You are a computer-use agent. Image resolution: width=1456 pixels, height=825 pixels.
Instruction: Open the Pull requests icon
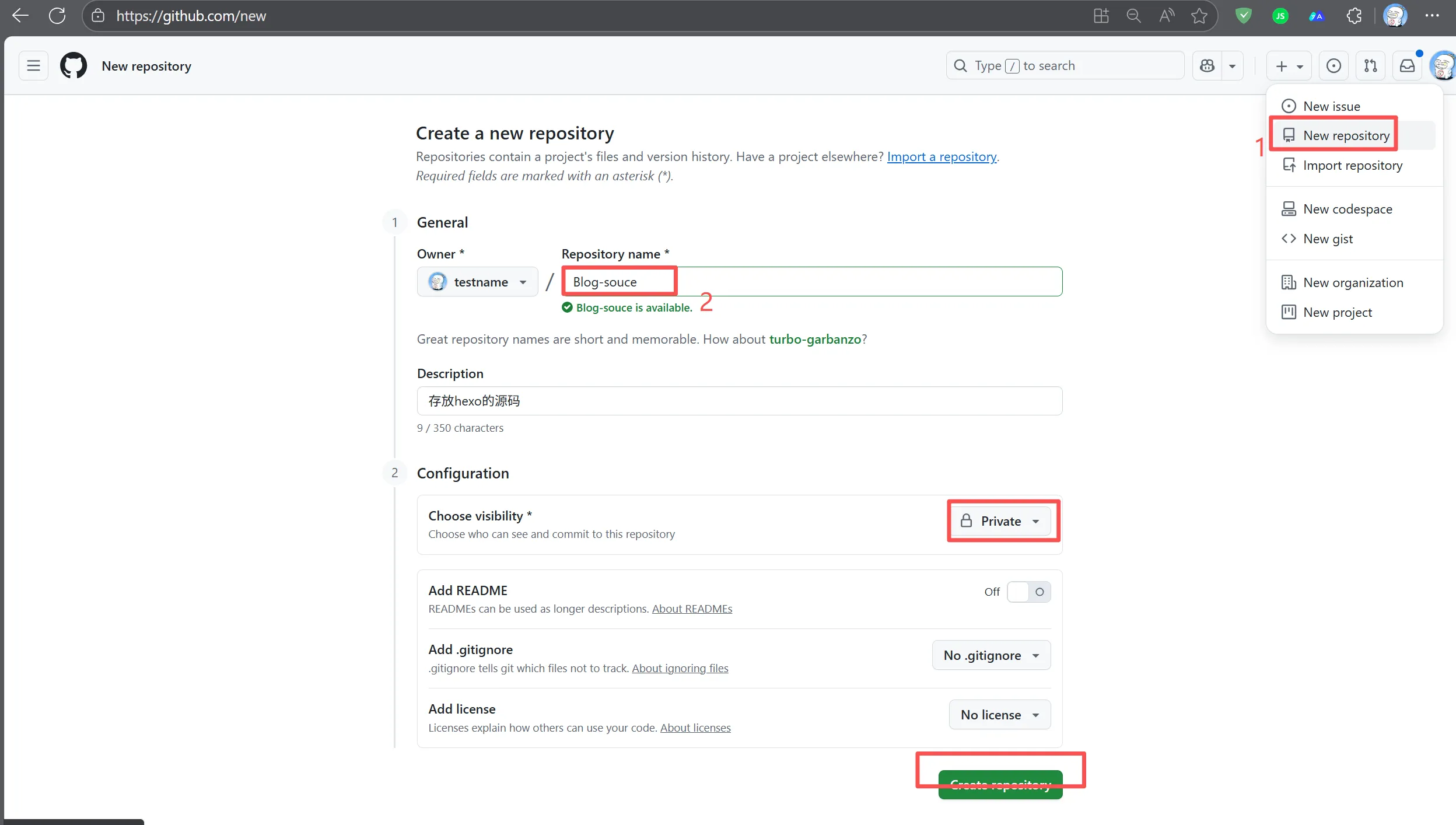pyautogui.click(x=1370, y=66)
